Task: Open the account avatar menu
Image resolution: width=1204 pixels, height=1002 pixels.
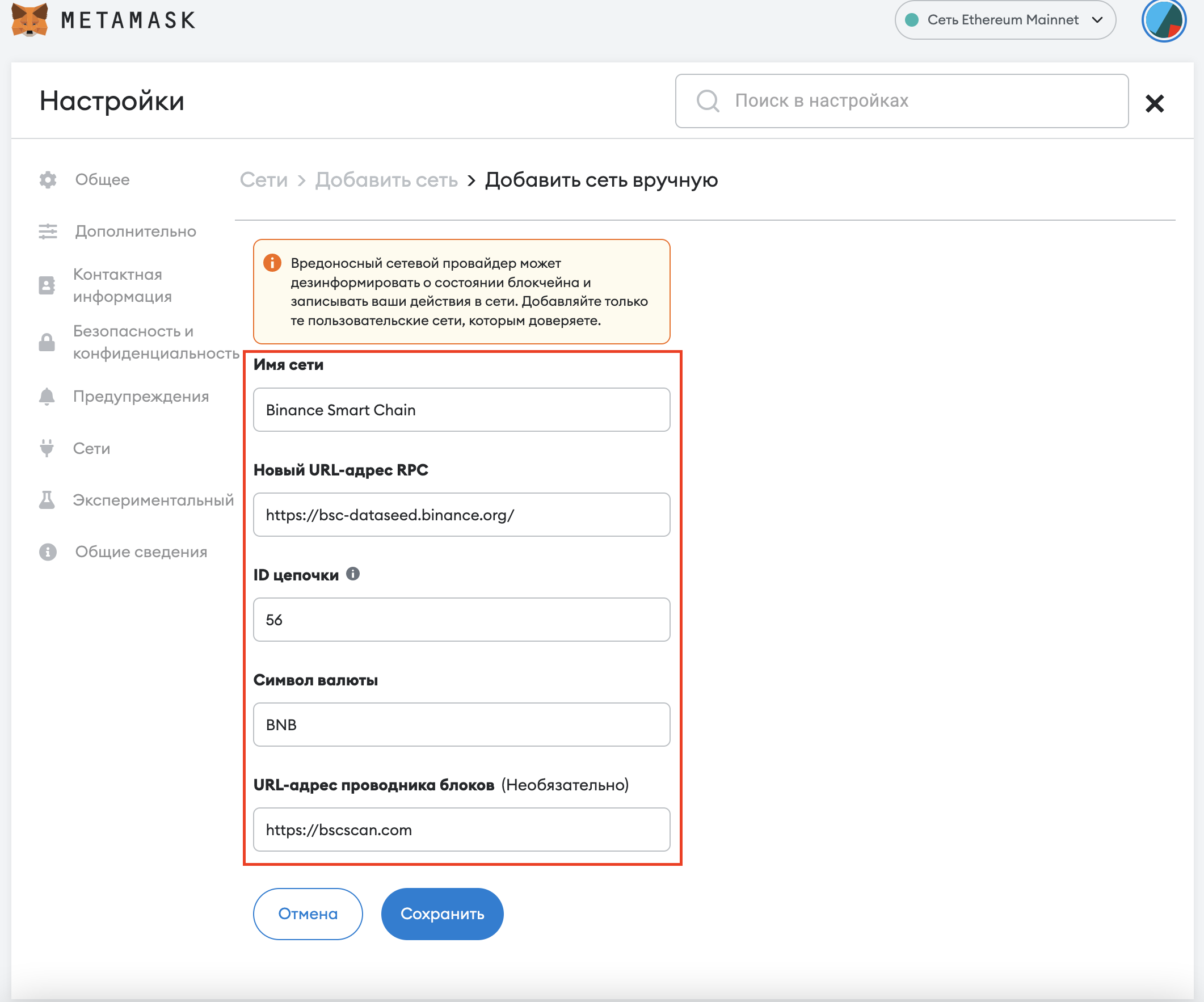Action: [1163, 20]
